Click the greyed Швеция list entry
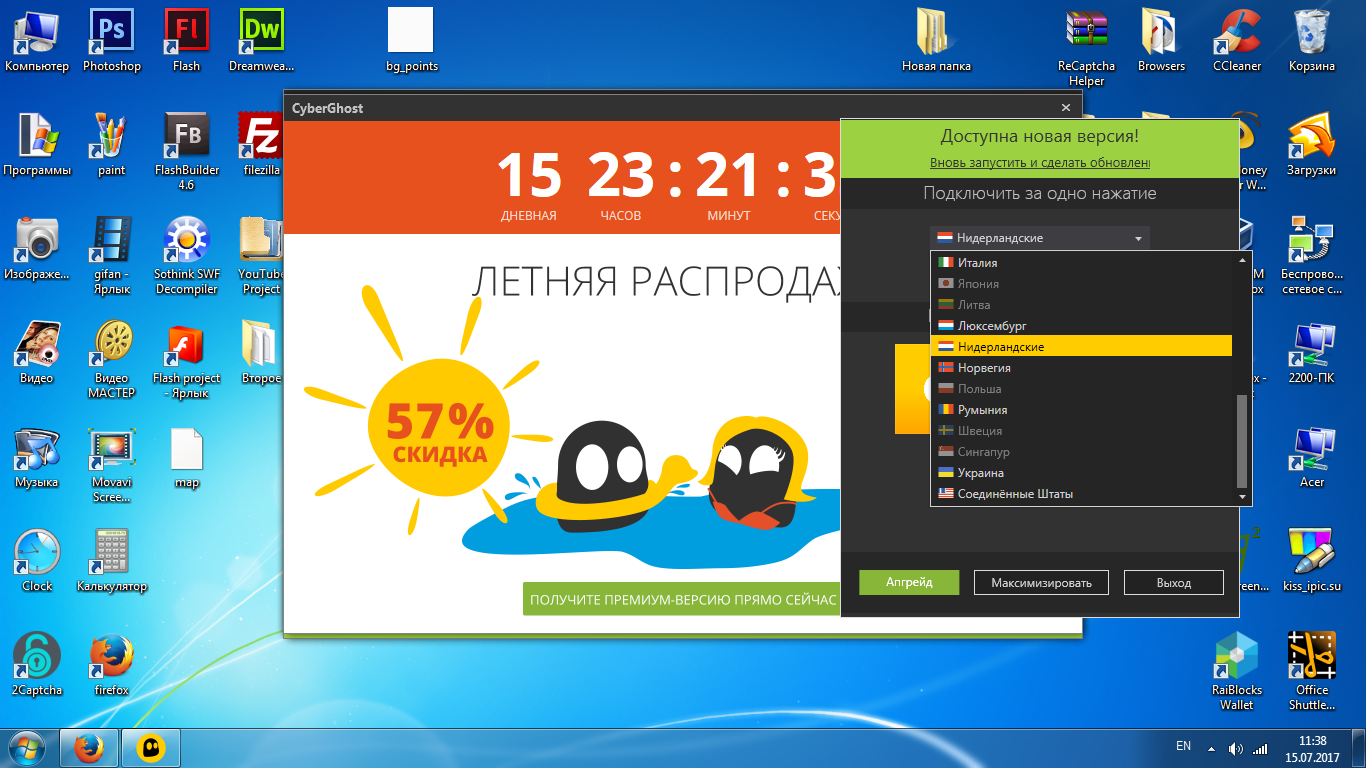 (x=1081, y=431)
